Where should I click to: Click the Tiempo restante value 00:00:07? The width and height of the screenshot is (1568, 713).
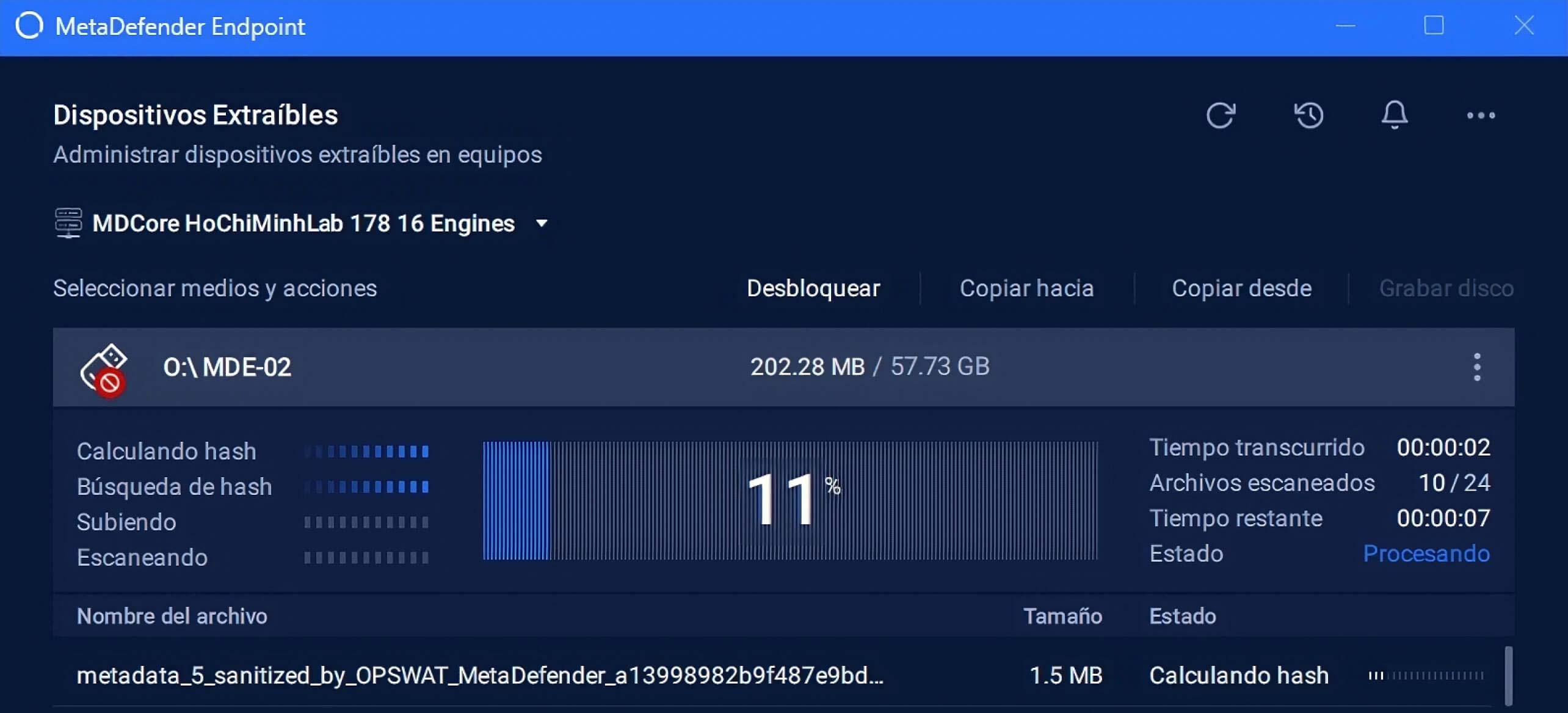[x=1443, y=518]
